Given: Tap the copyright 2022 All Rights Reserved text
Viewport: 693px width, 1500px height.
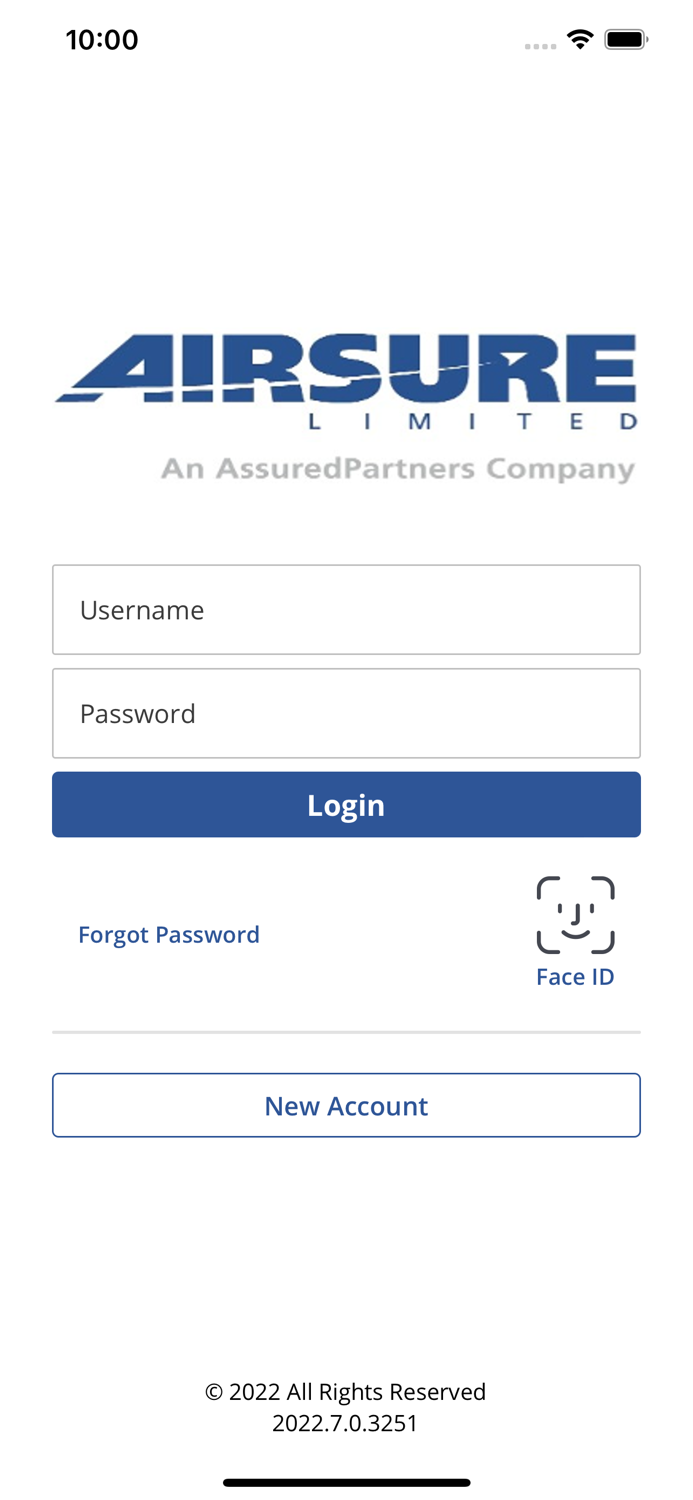Looking at the screenshot, I should 345,1391.
